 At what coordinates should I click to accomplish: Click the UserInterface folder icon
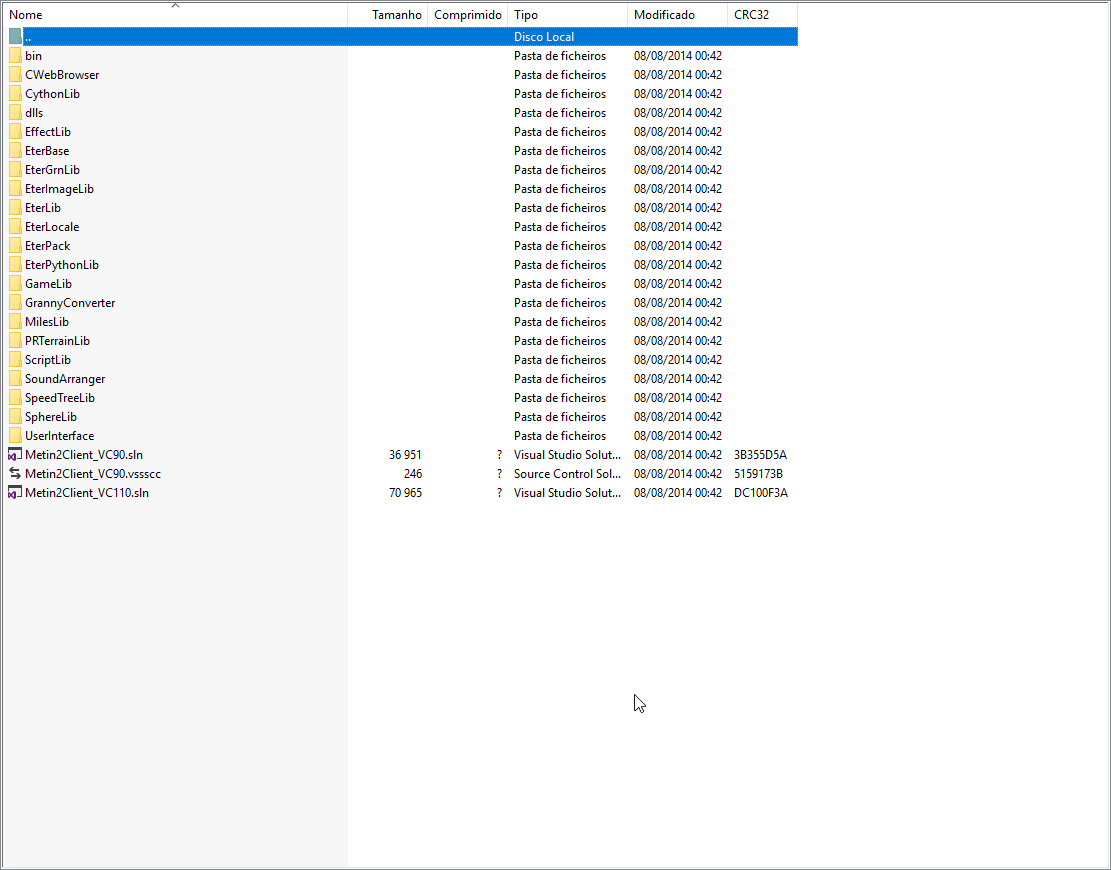click(x=15, y=436)
